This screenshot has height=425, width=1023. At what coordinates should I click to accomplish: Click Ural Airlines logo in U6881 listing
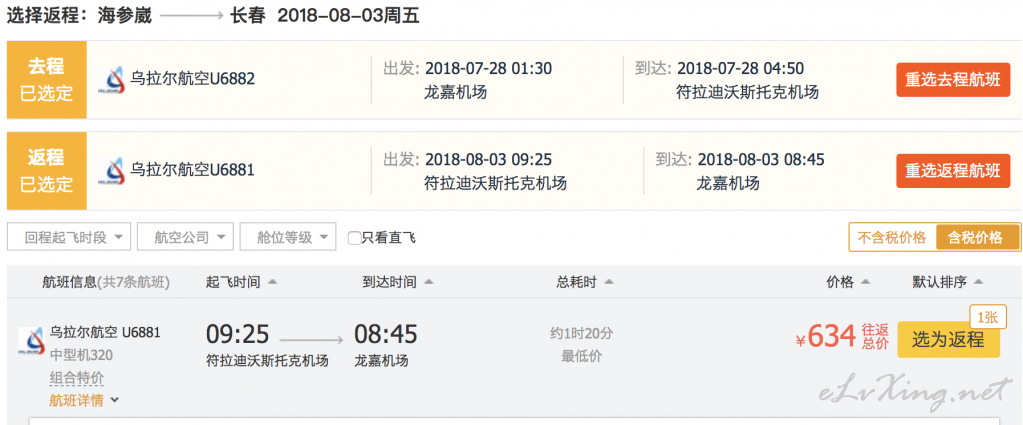[31, 341]
